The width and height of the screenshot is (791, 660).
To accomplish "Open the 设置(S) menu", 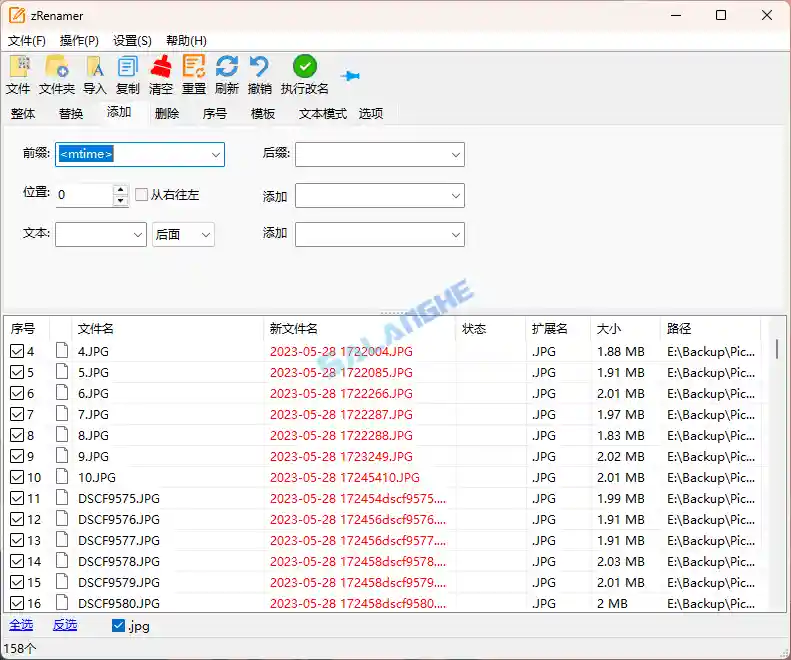I will 132,41.
